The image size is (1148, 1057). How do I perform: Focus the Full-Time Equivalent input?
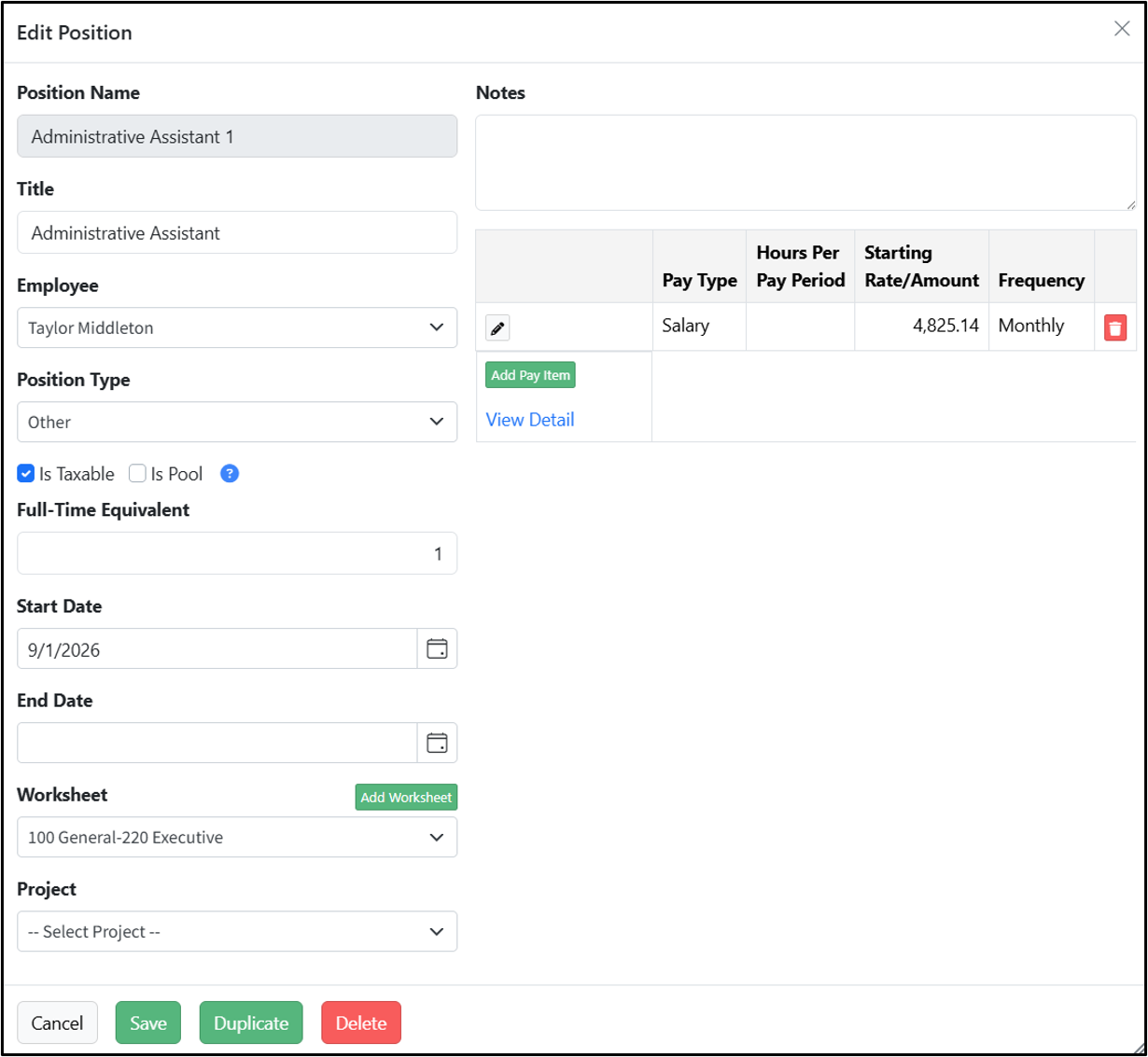tap(237, 553)
